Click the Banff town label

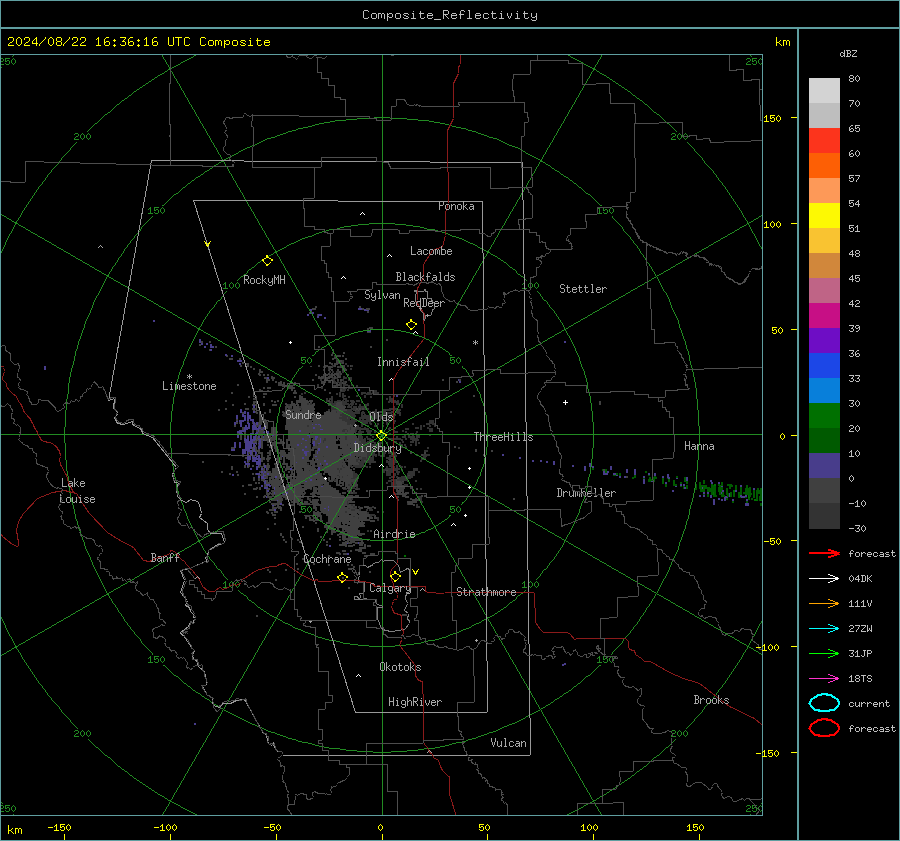(x=165, y=557)
